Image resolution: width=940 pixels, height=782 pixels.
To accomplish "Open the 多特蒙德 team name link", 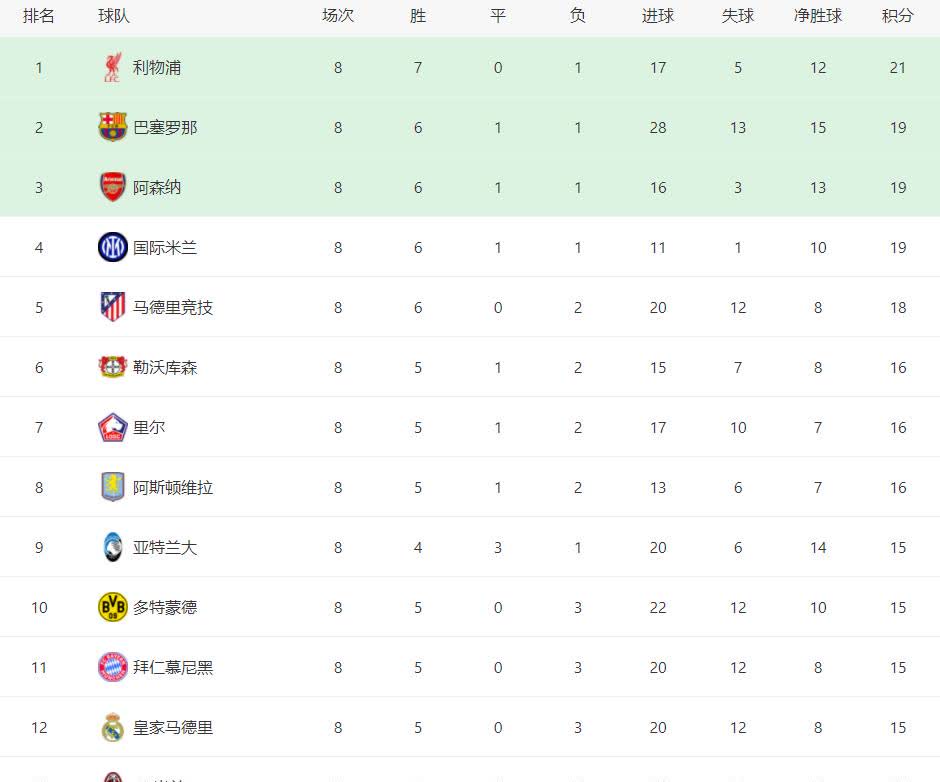I will pos(165,608).
